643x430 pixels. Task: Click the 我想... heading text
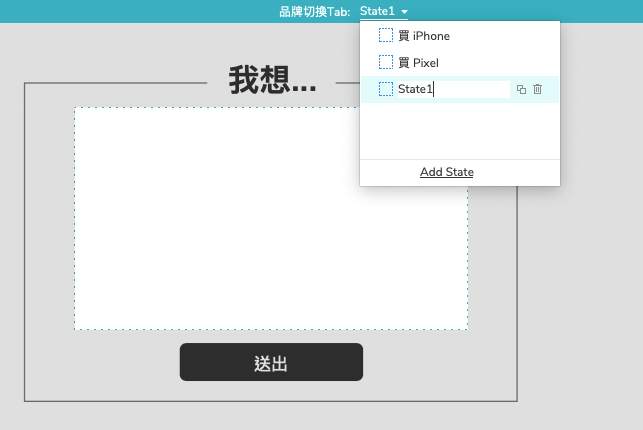[272, 81]
